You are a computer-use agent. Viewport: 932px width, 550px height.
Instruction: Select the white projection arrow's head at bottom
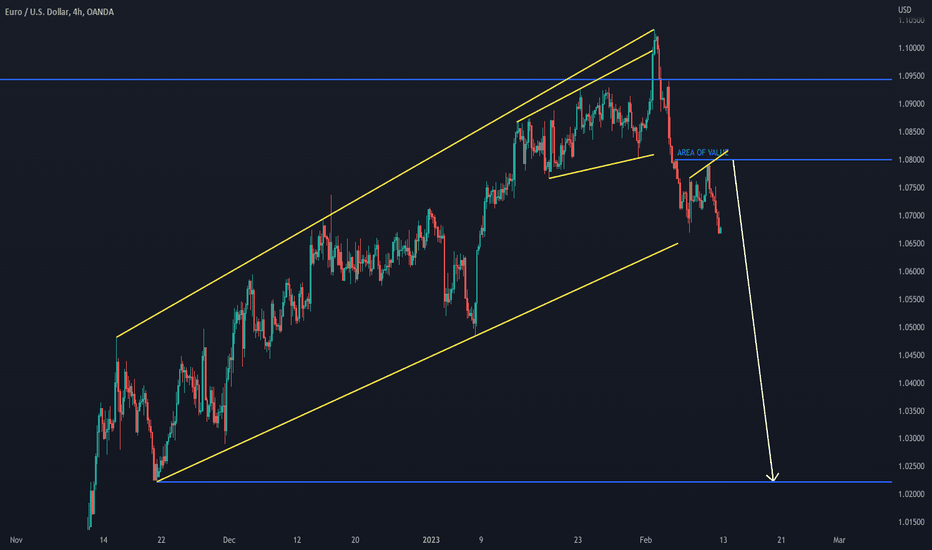[772, 476]
